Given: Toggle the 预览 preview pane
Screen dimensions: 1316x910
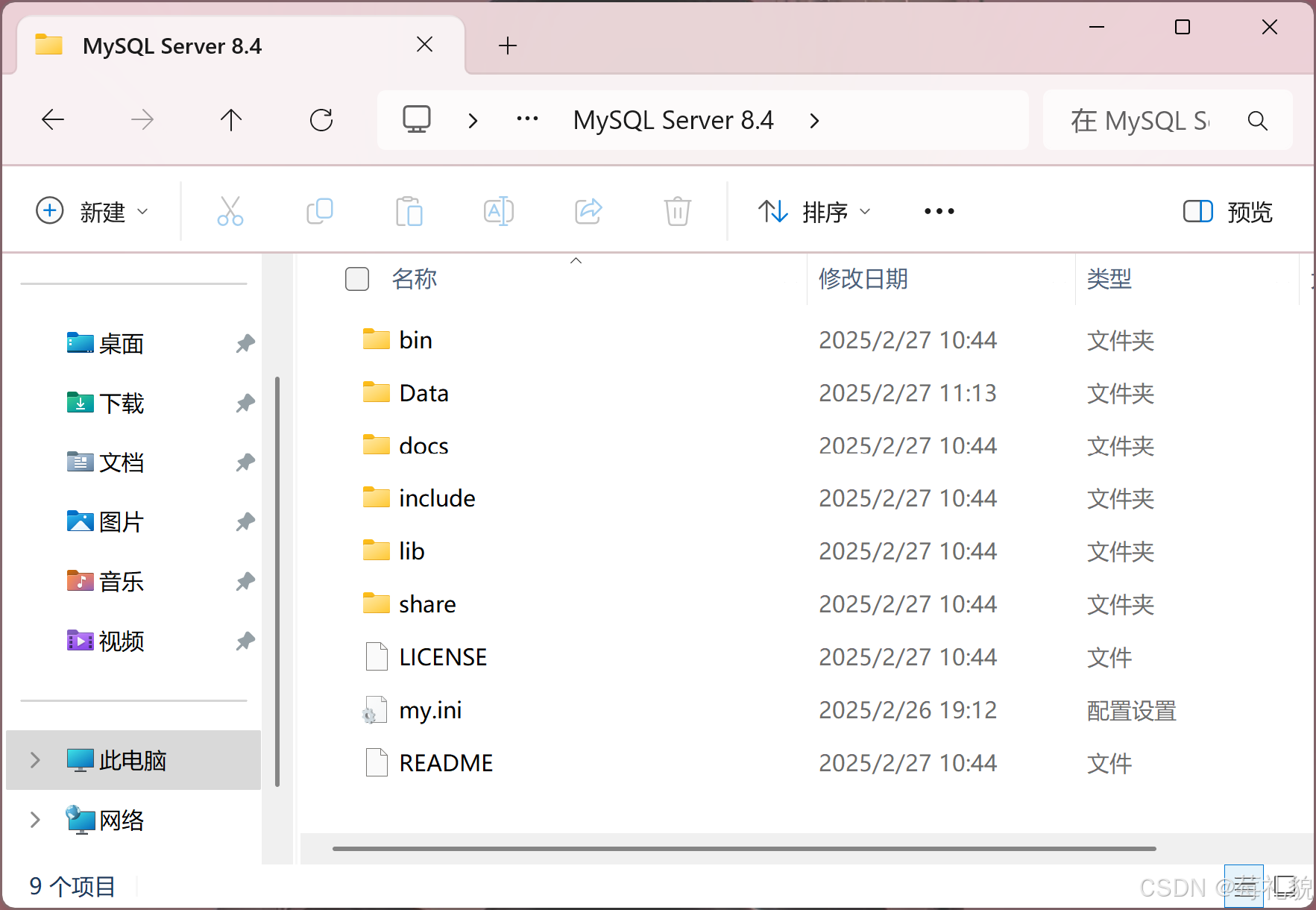Looking at the screenshot, I should [1227, 212].
